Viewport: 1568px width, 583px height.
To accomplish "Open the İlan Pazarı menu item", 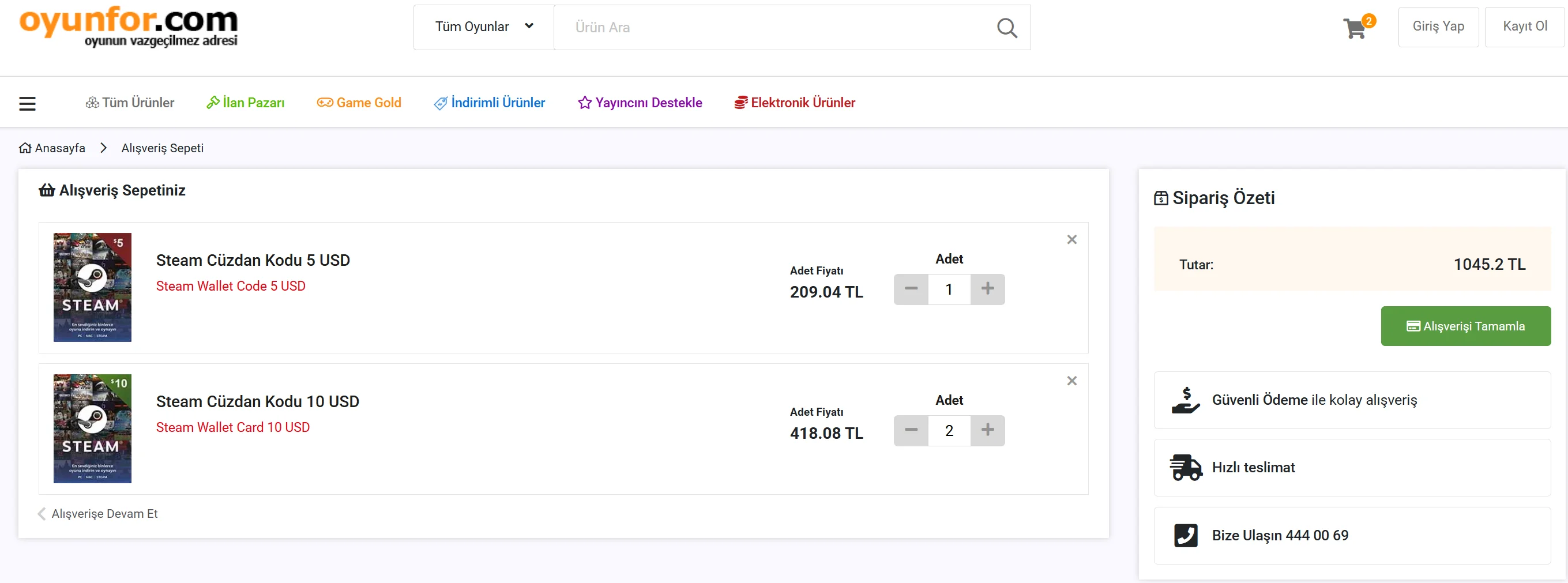I will click(x=246, y=103).
